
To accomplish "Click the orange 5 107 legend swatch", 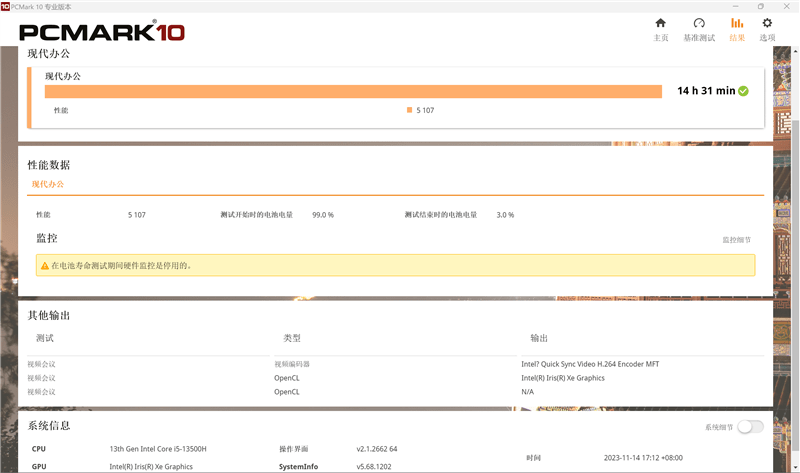I will 409,110.
